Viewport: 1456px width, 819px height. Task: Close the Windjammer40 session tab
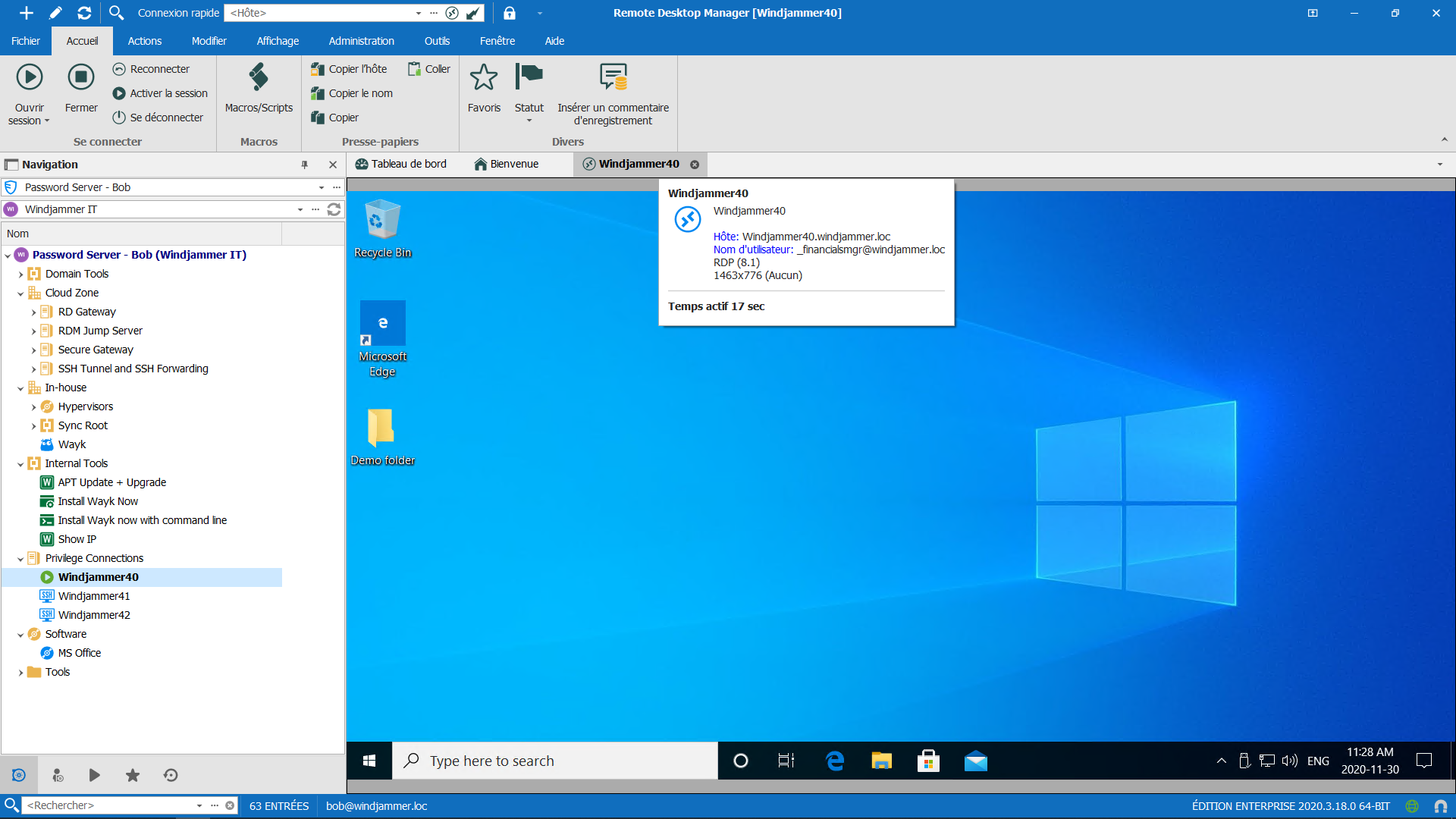coord(695,165)
